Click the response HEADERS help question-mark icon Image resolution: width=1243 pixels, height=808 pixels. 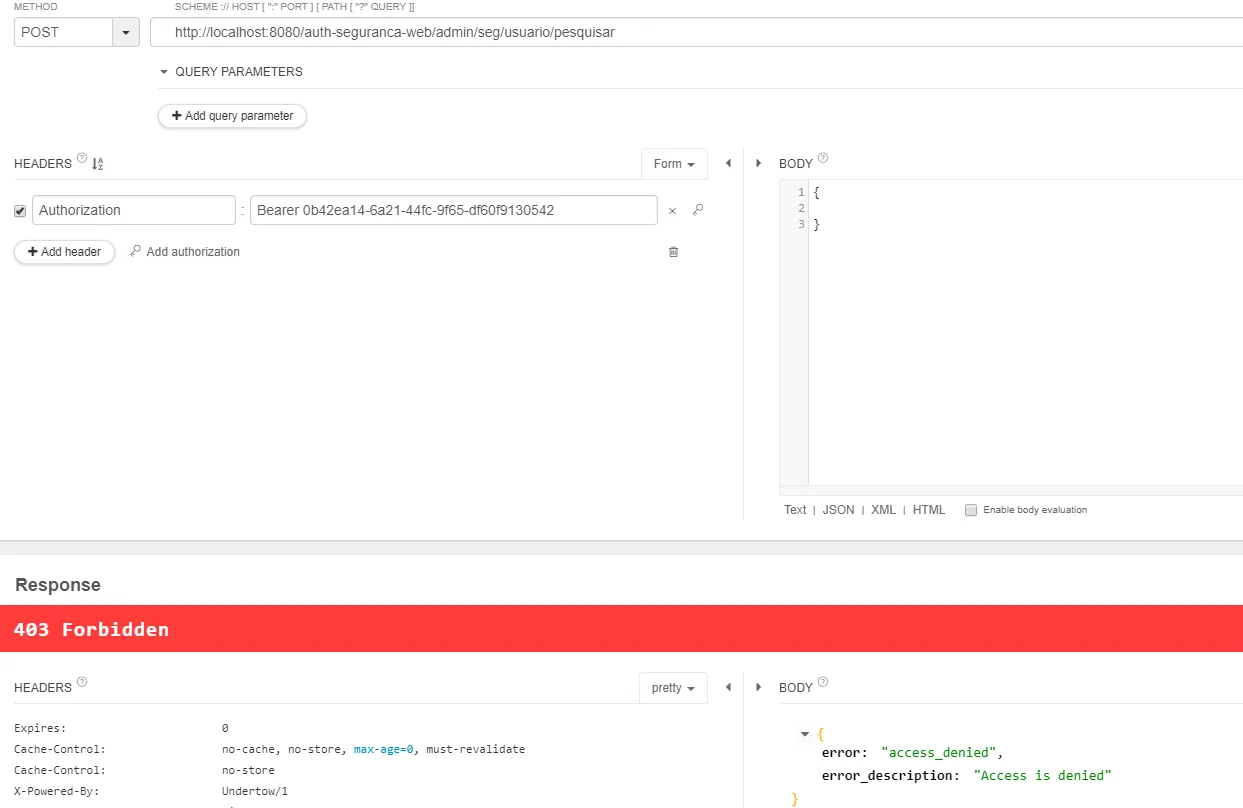(x=82, y=682)
